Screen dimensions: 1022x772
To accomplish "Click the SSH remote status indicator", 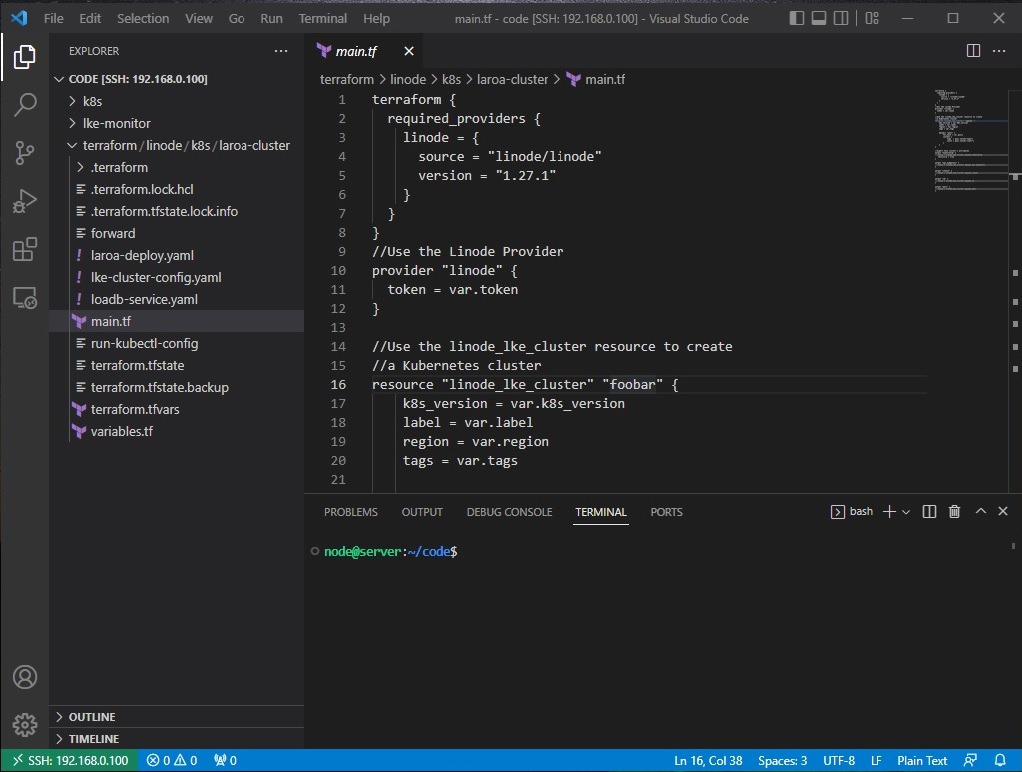I will tap(70, 760).
